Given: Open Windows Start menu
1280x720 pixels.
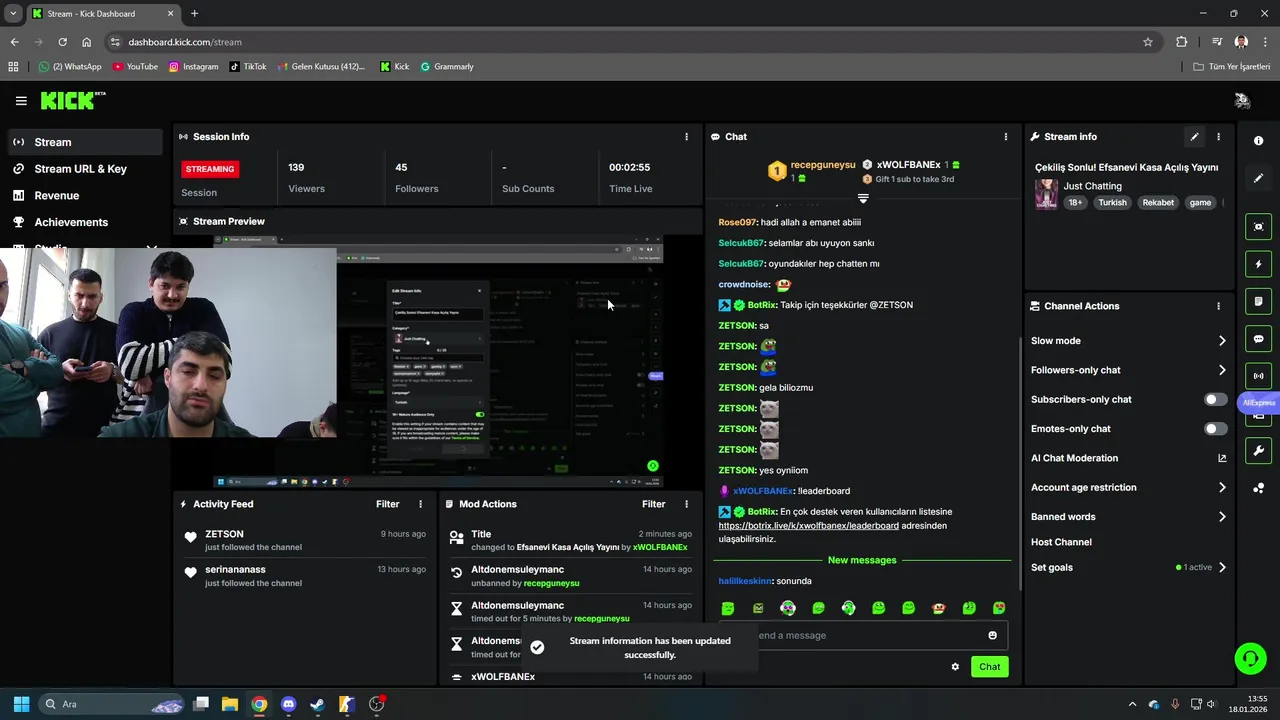Looking at the screenshot, I should [21, 704].
